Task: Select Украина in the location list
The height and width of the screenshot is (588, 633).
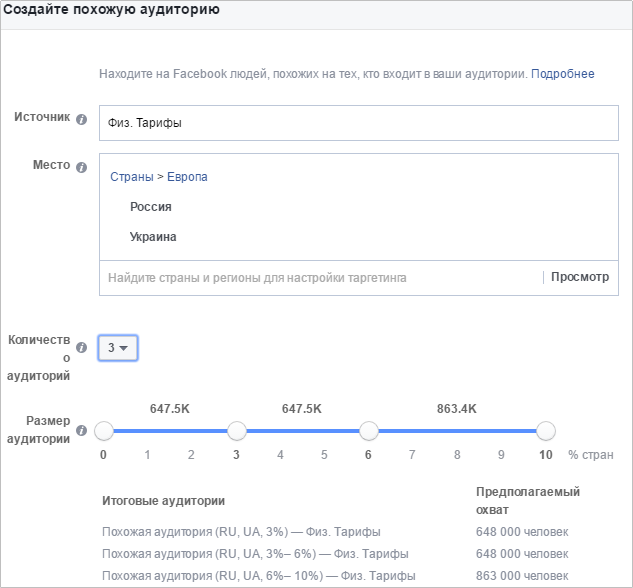Action: [x=153, y=237]
